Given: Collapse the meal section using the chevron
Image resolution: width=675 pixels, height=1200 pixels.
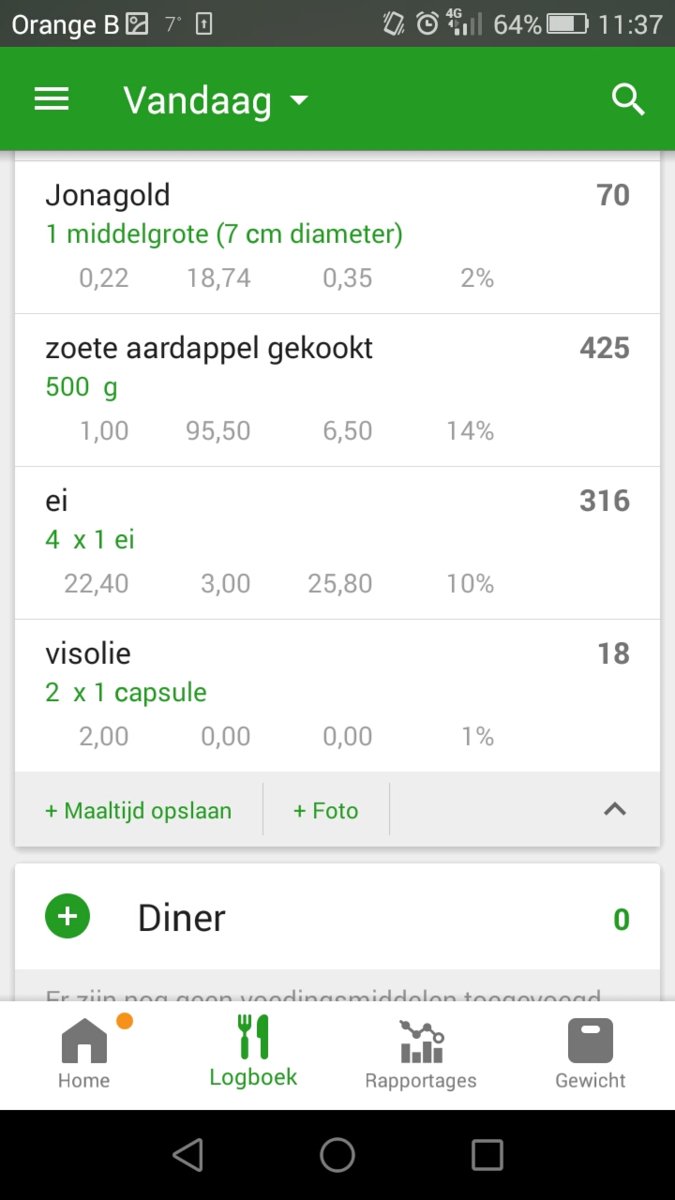Looking at the screenshot, I should coord(614,809).
